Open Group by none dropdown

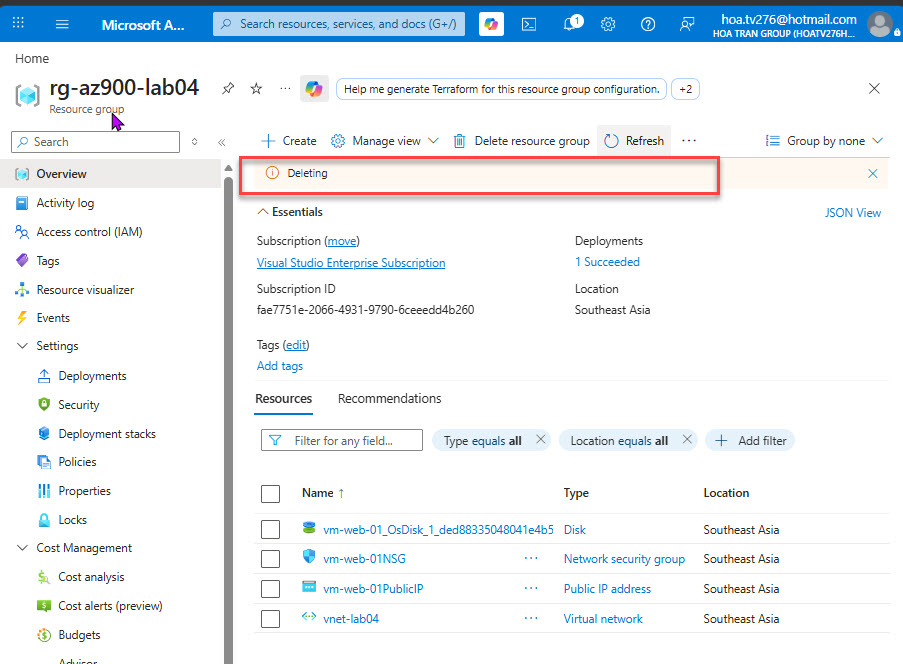(824, 141)
